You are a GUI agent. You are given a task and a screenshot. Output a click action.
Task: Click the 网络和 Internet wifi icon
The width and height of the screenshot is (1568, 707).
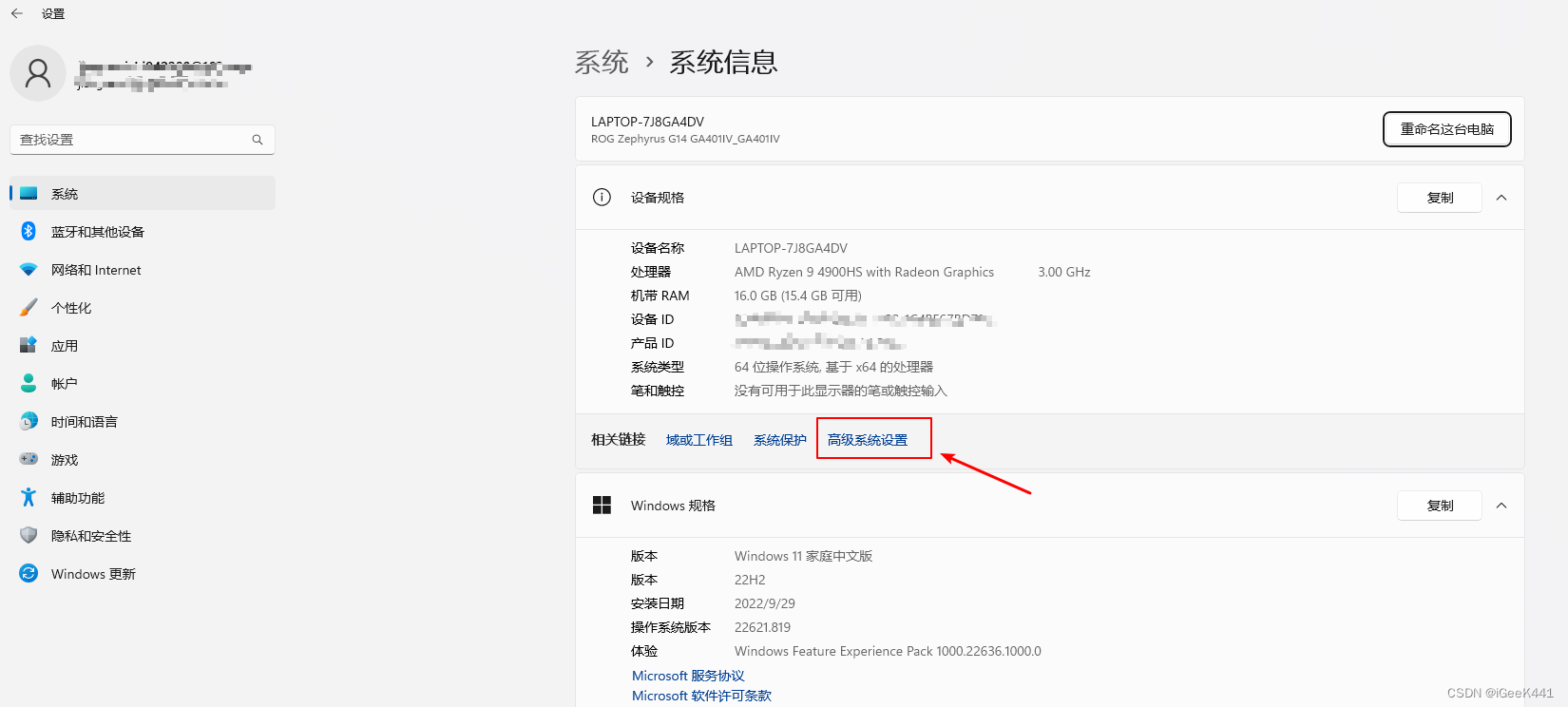pyautogui.click(x=29, y=270)
